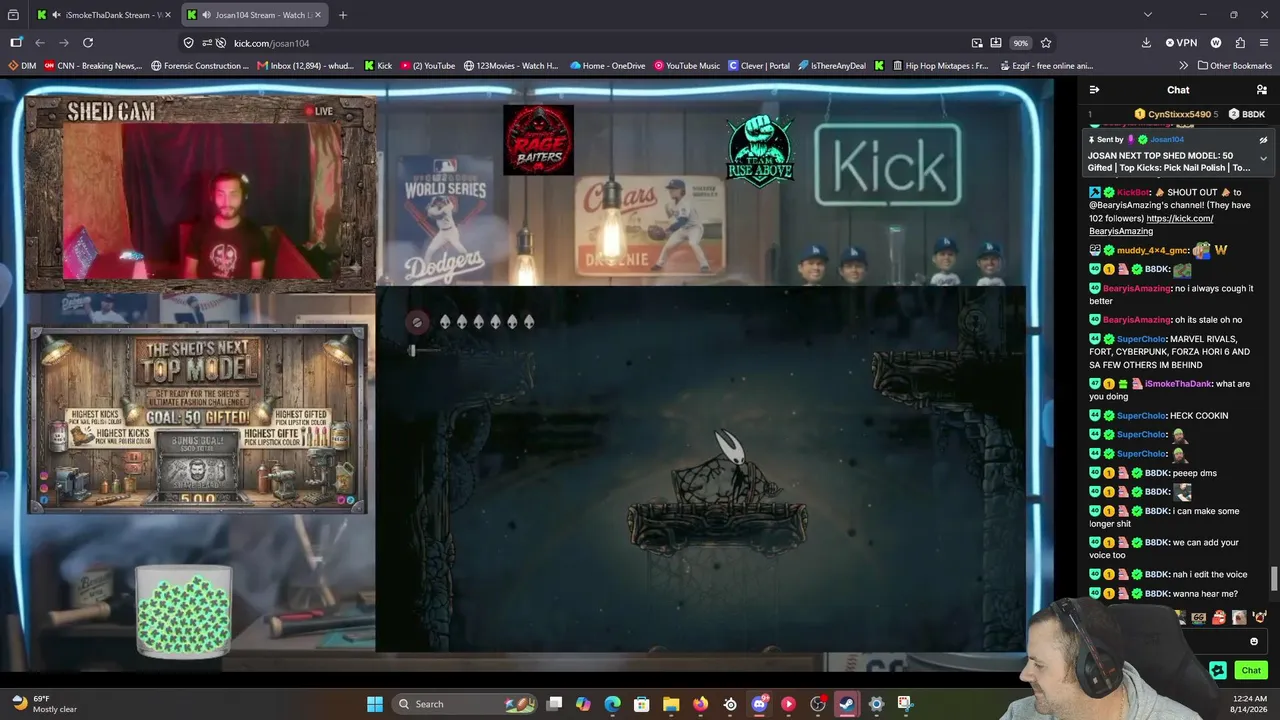Open a new browser tab
This screenshot has height=720, width=1280.
coord(342,15)
